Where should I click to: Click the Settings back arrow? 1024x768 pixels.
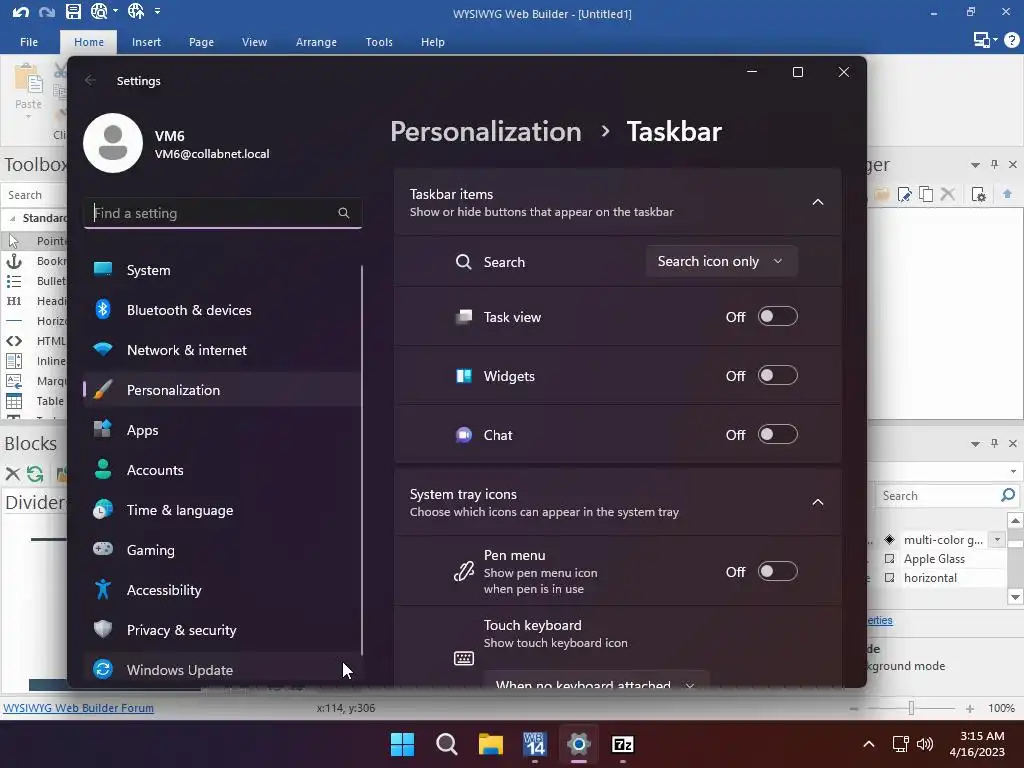pos(90,80)
